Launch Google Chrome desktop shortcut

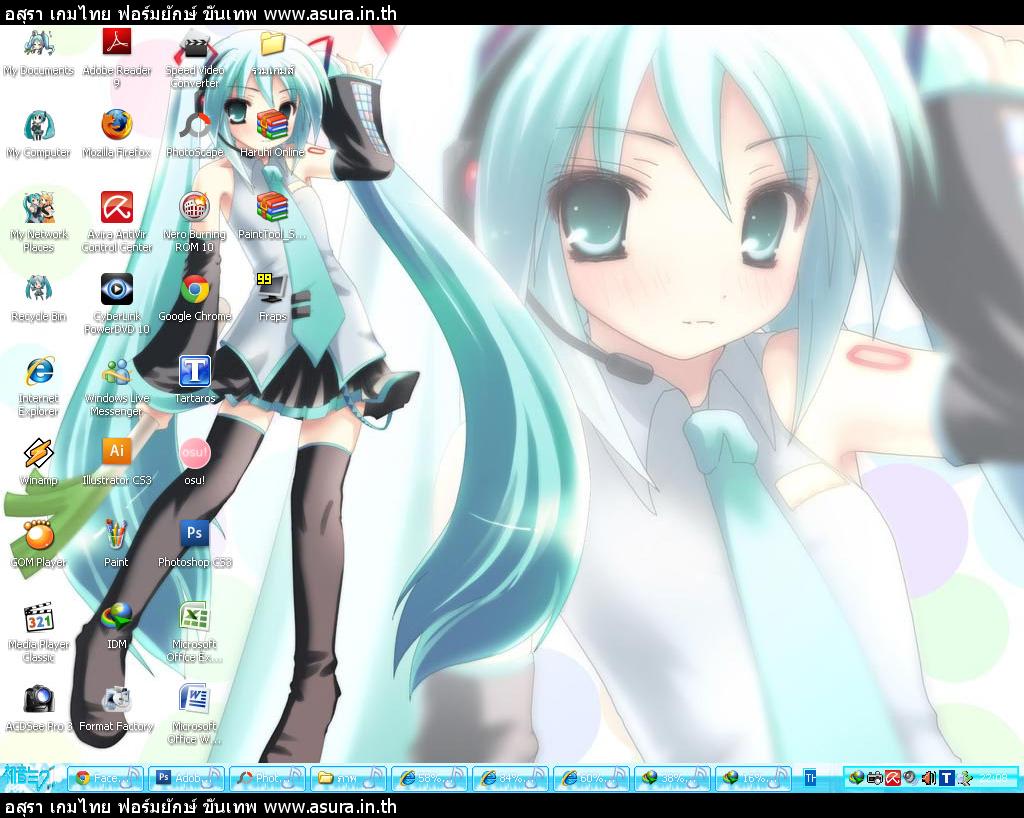[x=195, y=299]
